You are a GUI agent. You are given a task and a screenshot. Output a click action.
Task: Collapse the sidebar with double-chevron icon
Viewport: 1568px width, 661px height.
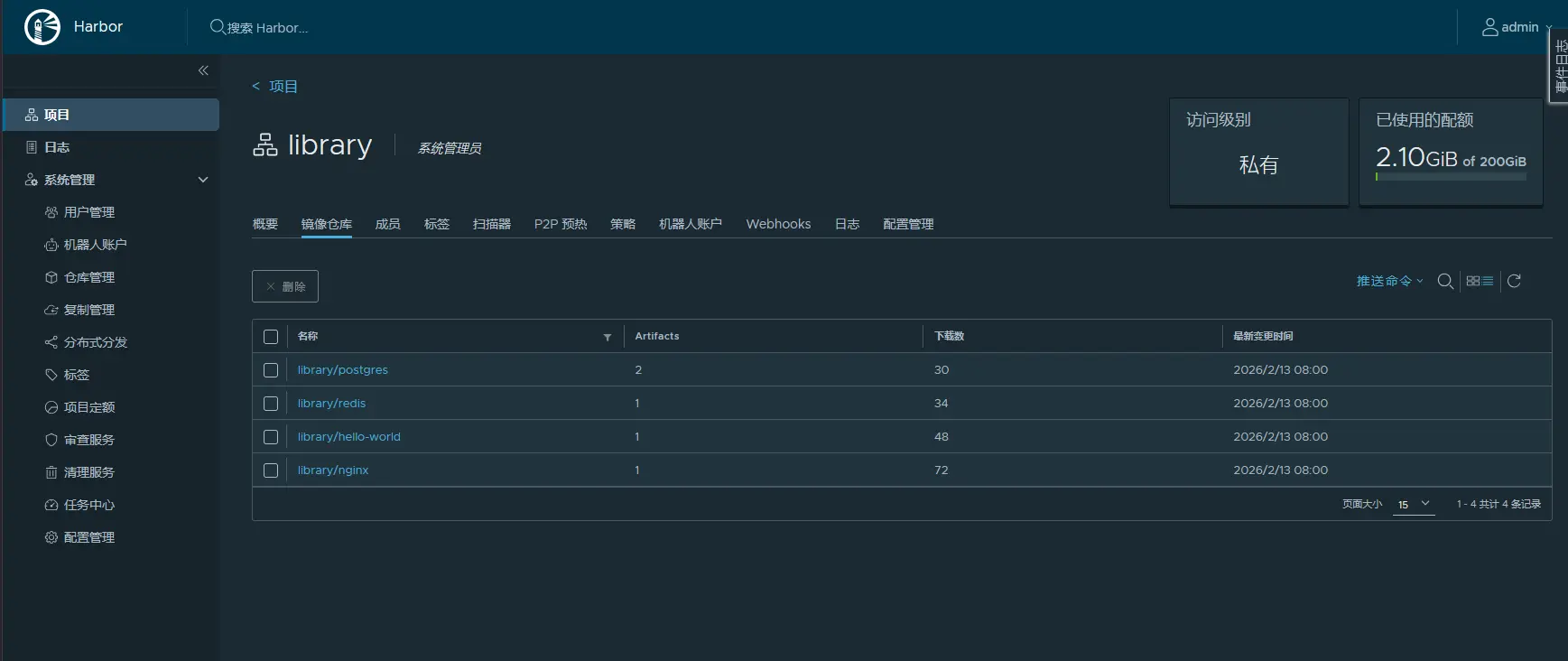point(203,70)
